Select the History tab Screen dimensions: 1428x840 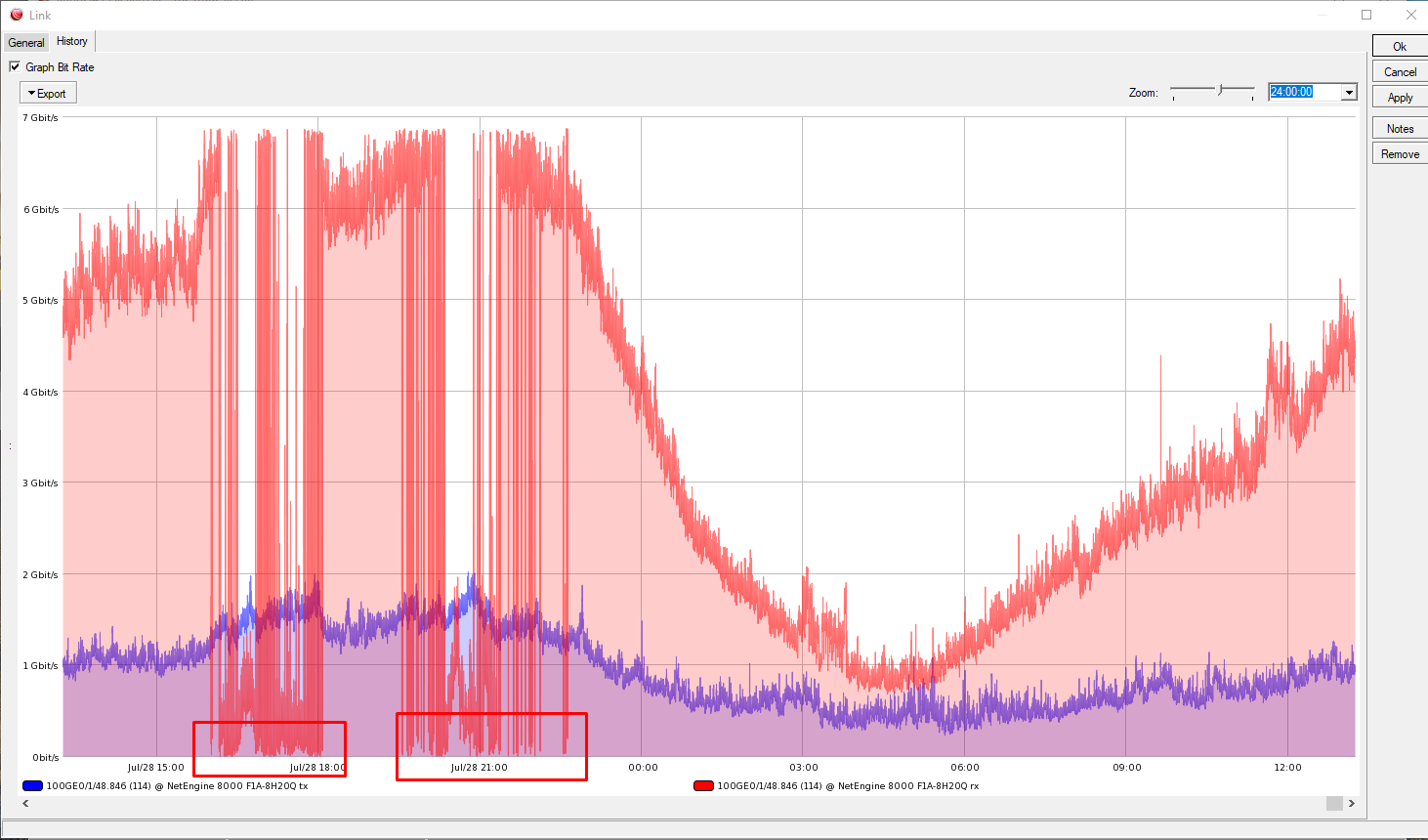coord(72,41)
